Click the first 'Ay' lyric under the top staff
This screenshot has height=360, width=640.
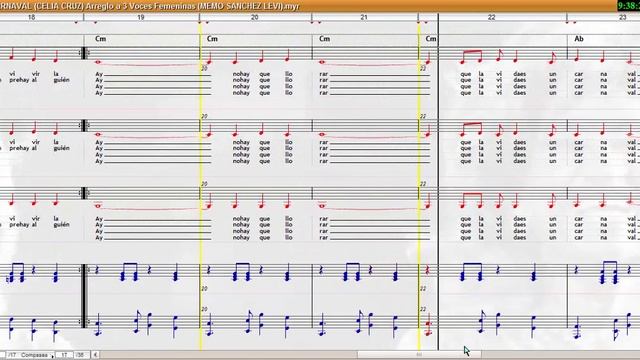(99, 74)
